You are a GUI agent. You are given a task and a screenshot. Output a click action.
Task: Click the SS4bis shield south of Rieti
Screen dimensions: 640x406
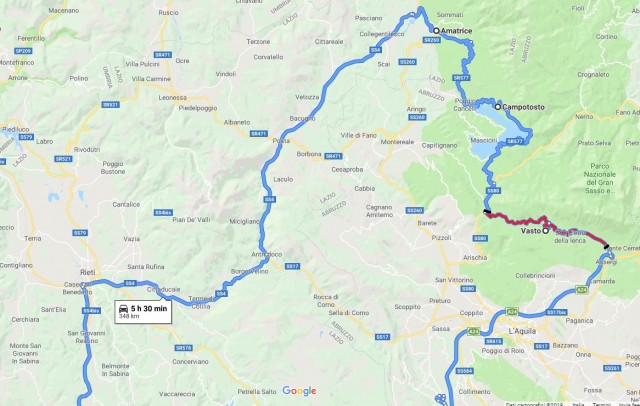(x=91, y=311)
